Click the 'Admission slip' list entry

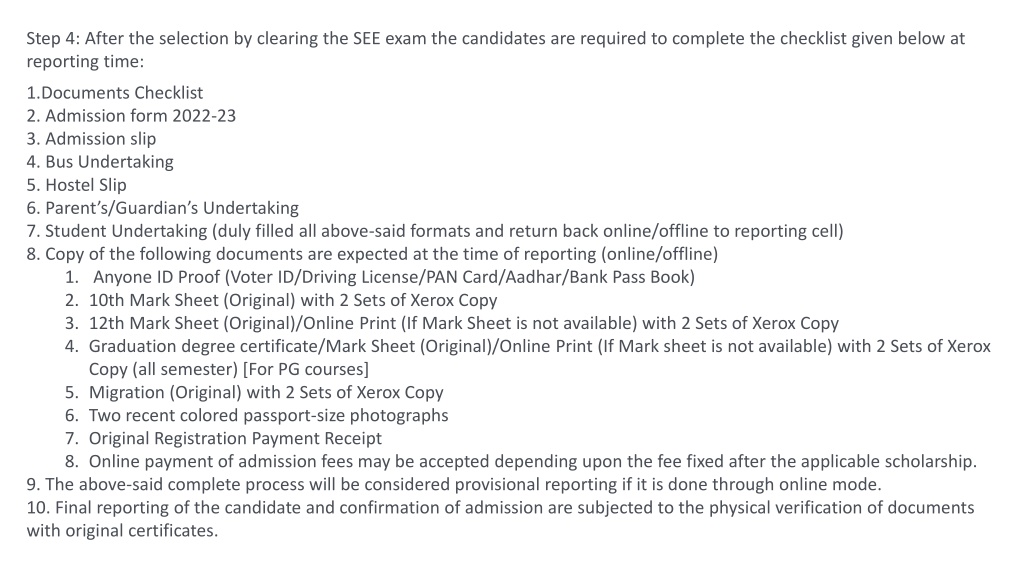pyautogui.click(x=91, y=139)
